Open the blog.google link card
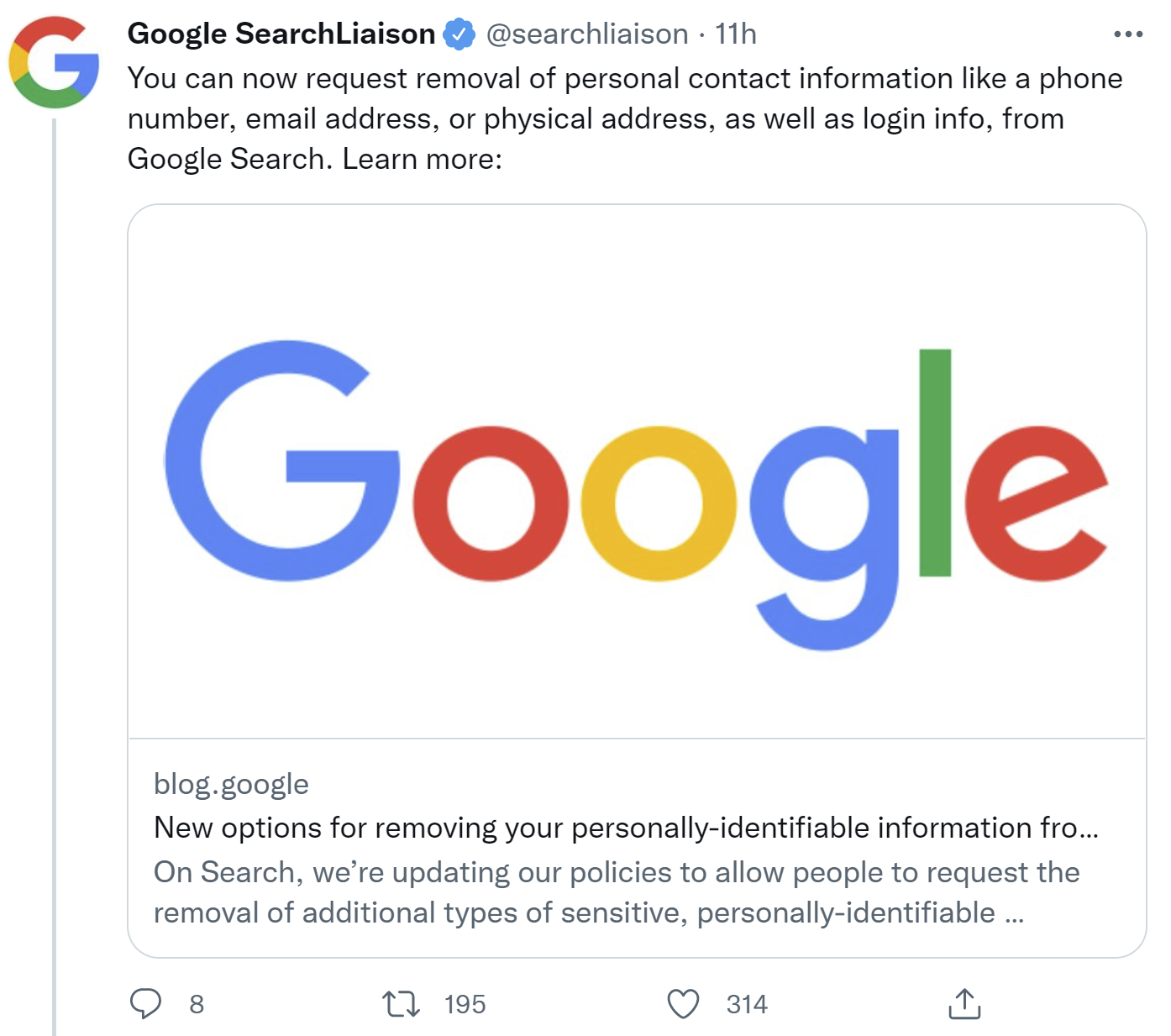1171x1036 pixels. coord(232,785)
